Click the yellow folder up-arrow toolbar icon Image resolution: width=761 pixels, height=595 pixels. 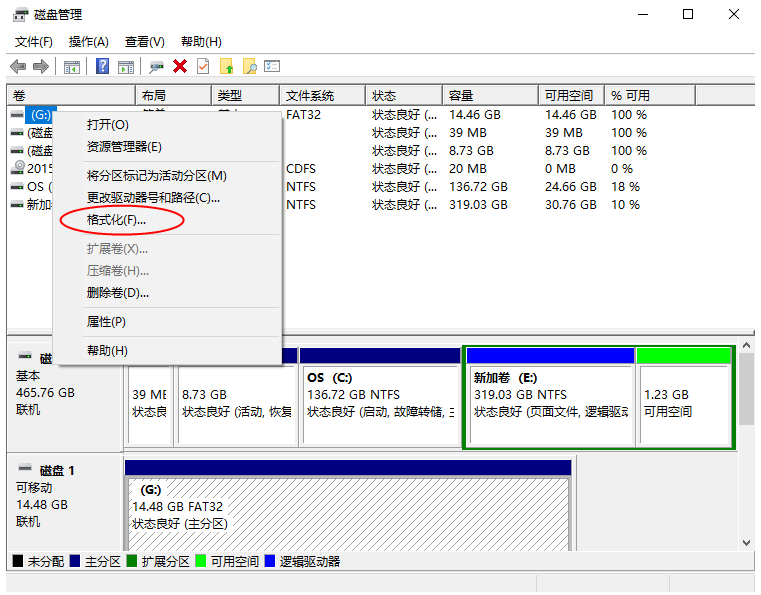227,67
